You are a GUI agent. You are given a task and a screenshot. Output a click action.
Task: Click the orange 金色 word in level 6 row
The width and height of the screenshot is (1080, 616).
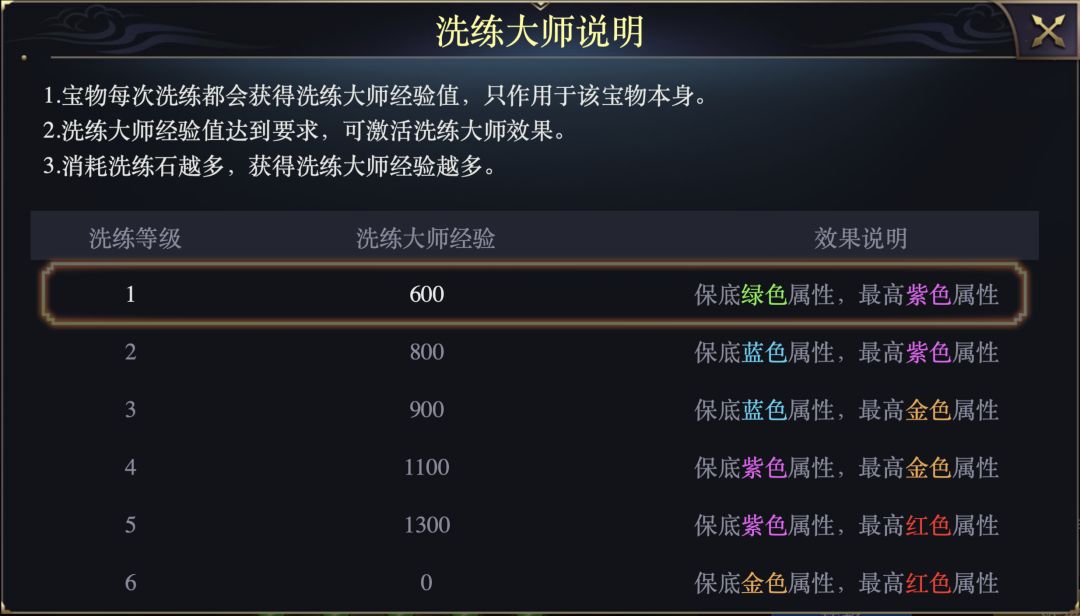(x=763, y=583)
